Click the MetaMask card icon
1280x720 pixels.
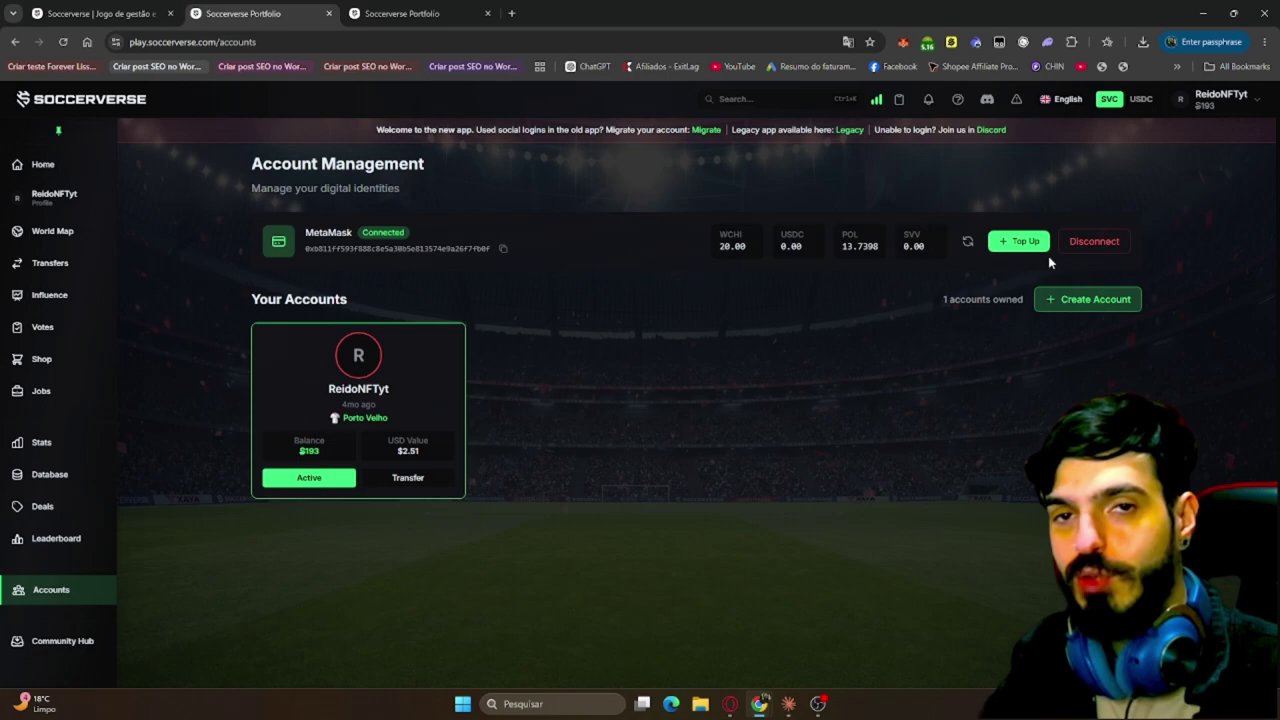(279, 241)
